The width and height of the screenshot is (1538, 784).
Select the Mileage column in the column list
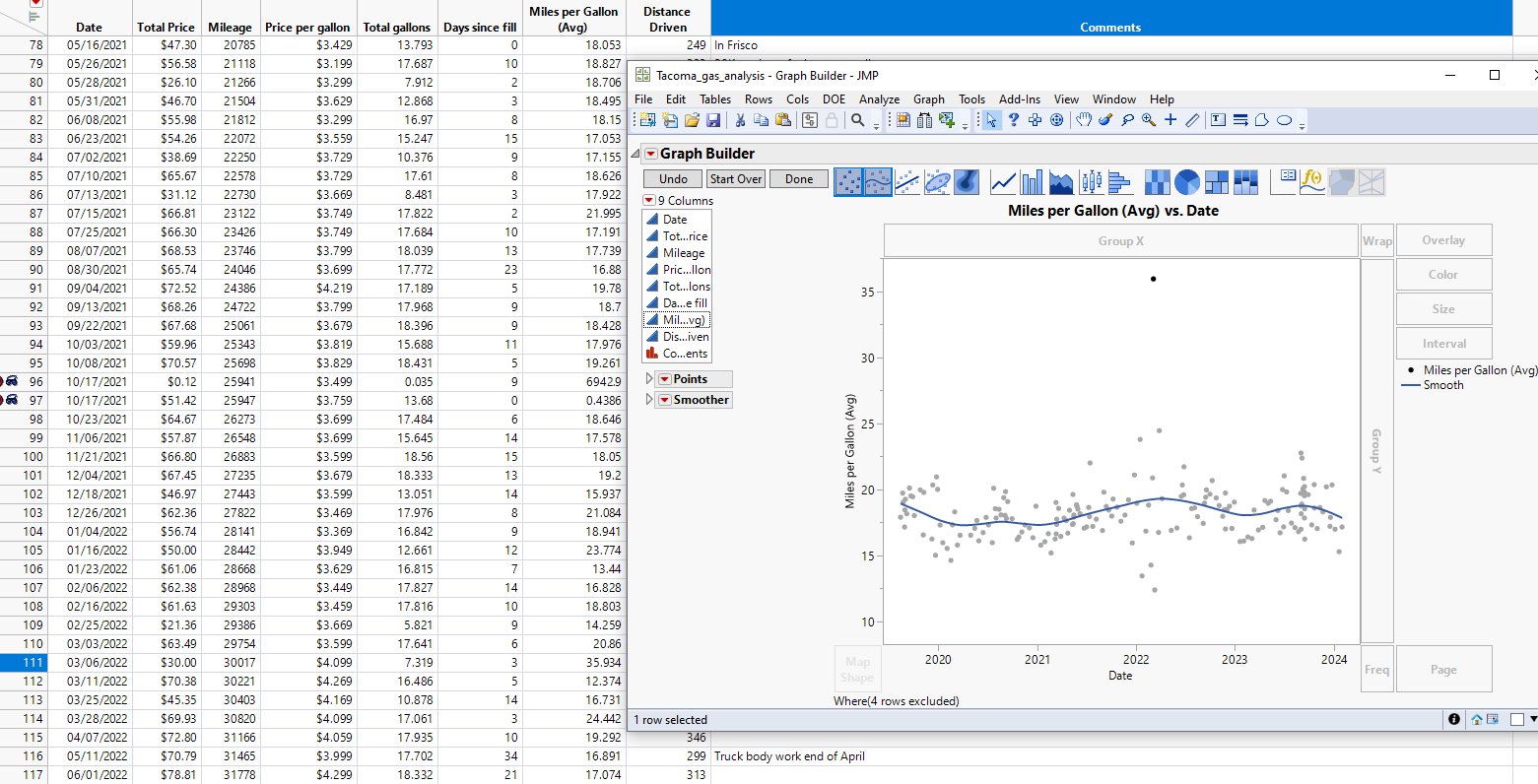point(677,253)
